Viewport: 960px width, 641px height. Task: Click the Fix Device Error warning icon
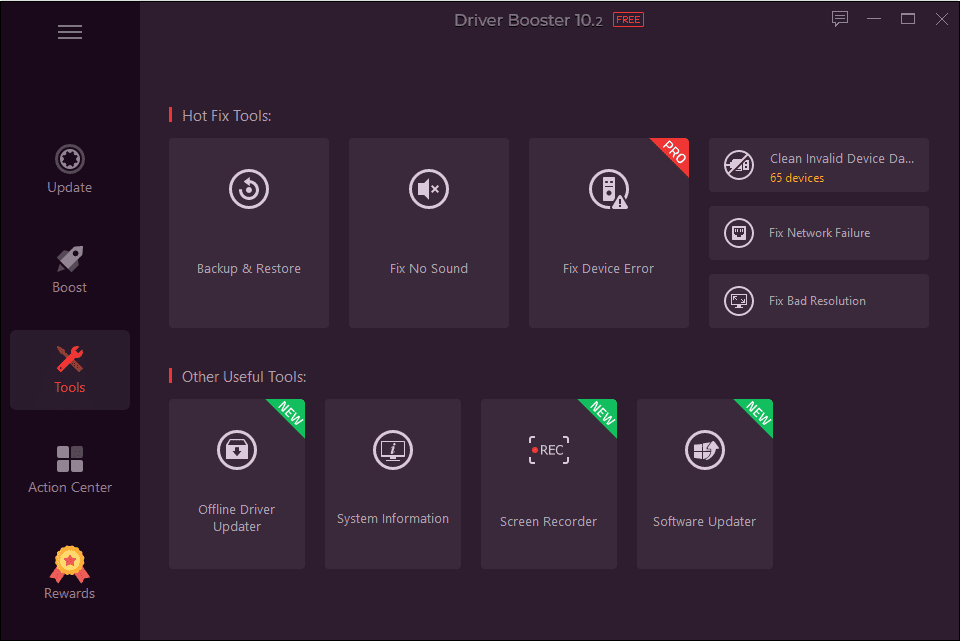[609, 189]
